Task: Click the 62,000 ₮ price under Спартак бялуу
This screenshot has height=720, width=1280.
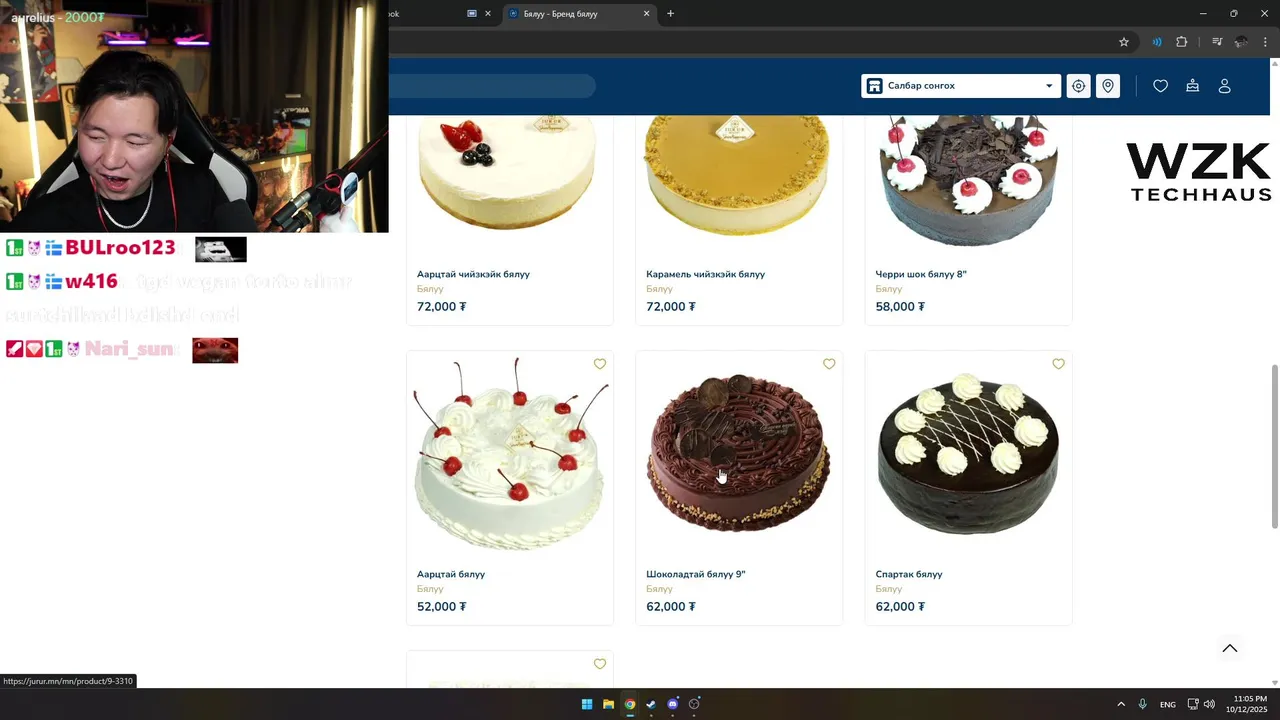Action: click(900, 606)
